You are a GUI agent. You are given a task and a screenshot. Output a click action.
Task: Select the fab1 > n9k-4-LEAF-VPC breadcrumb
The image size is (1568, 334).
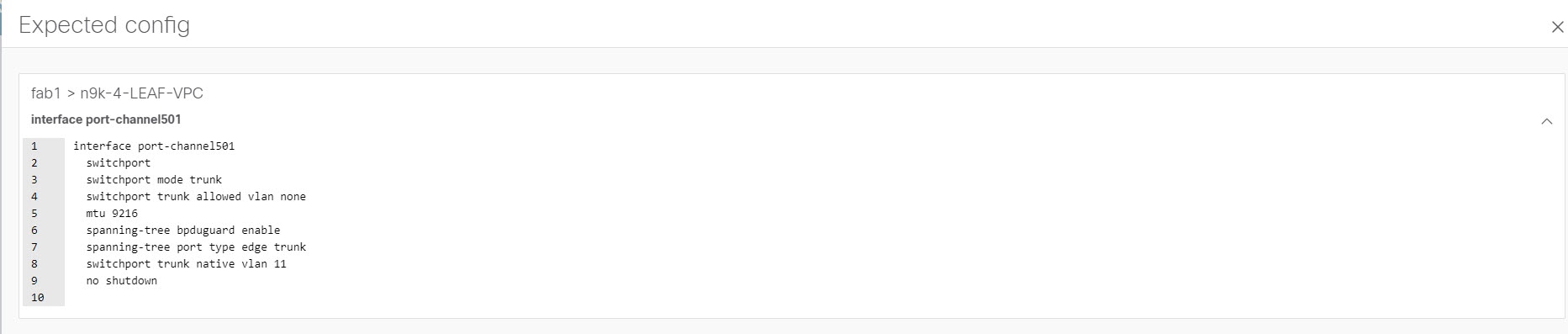[x=117, y=93]
